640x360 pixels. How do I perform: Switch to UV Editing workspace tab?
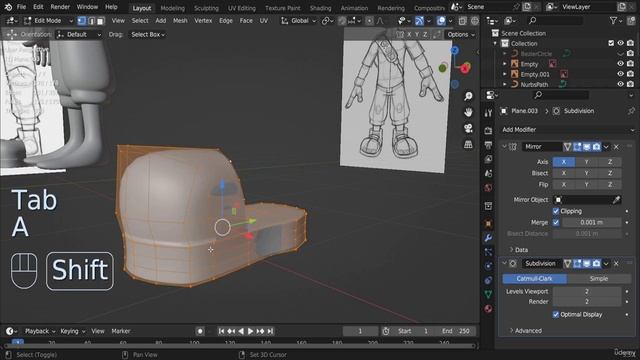pyautogui.click(x=242, y=8)
